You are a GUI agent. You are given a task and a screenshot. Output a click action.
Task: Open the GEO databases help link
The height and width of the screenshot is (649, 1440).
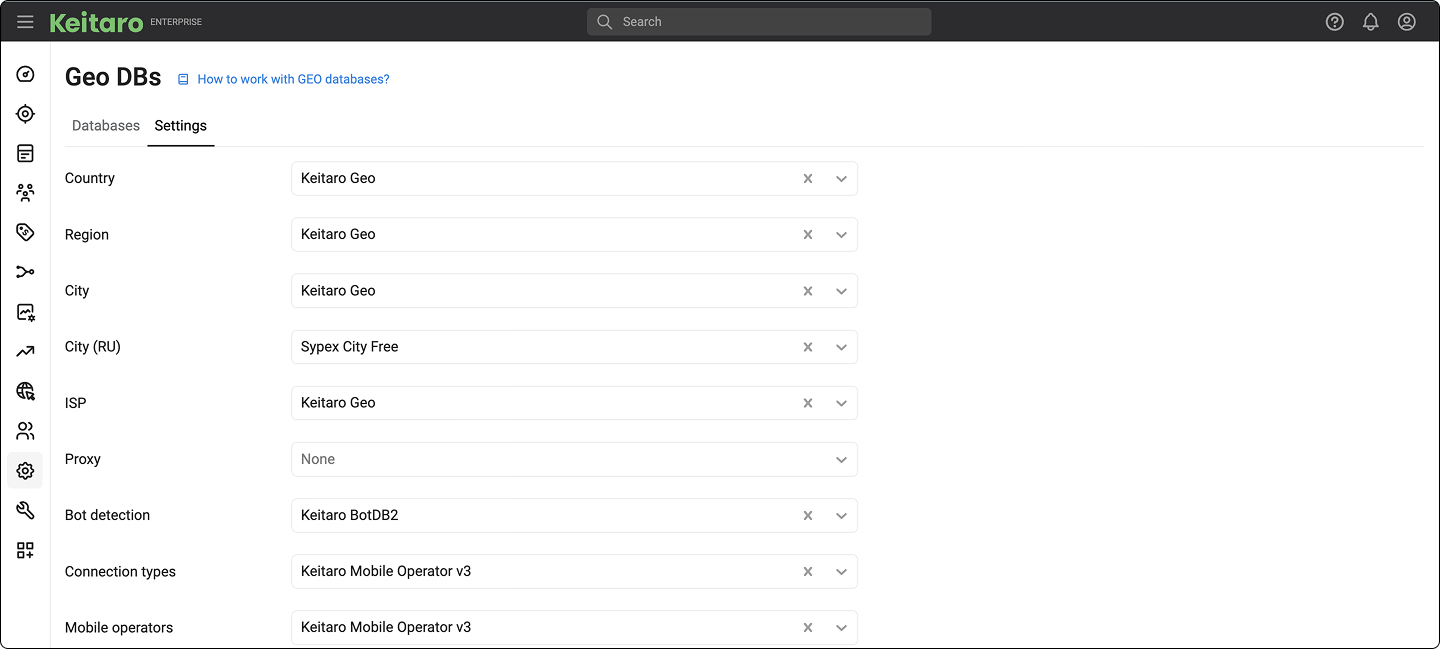click(x=293, y=79)
